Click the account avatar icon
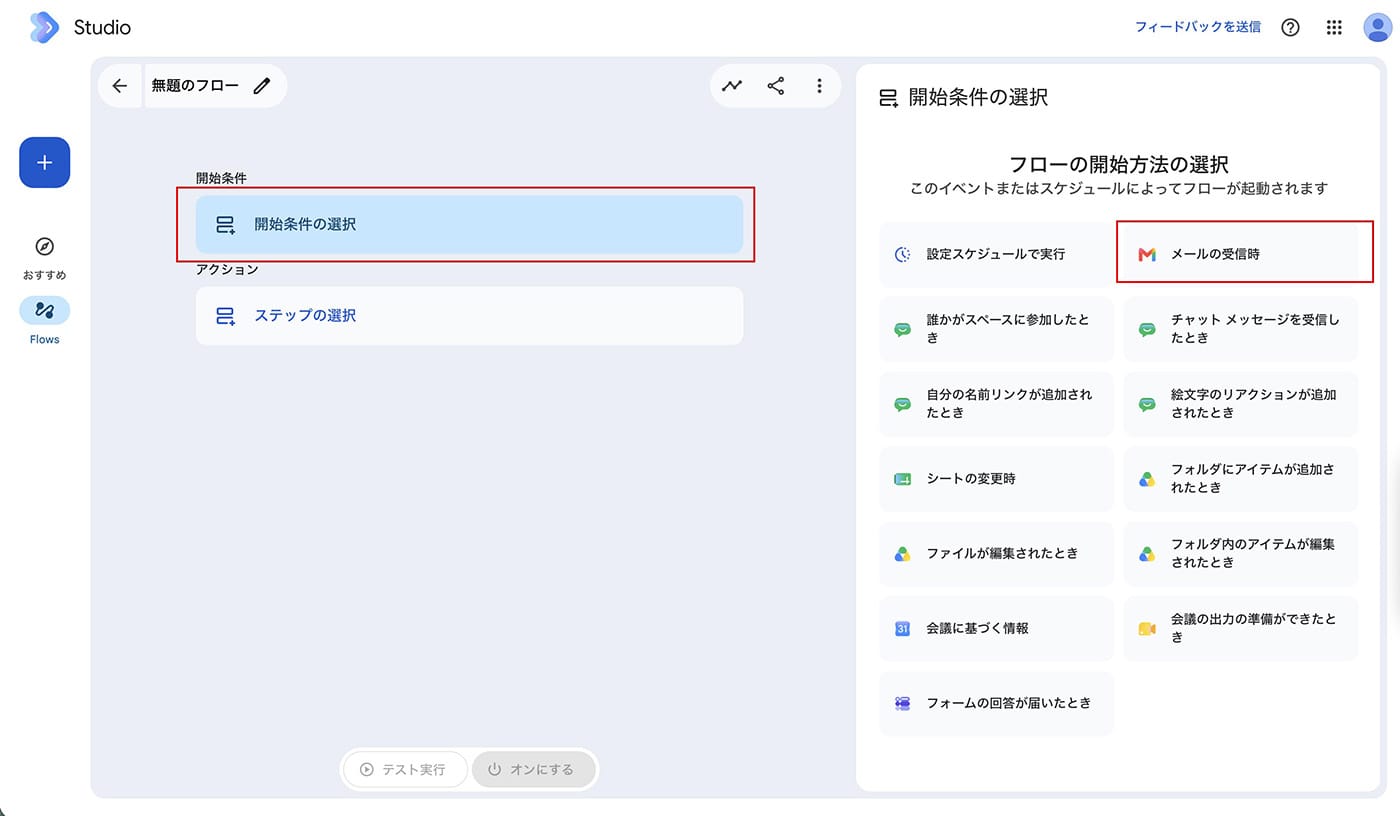The height and width of the screenshot is (816, 1400). (1378, 28)
